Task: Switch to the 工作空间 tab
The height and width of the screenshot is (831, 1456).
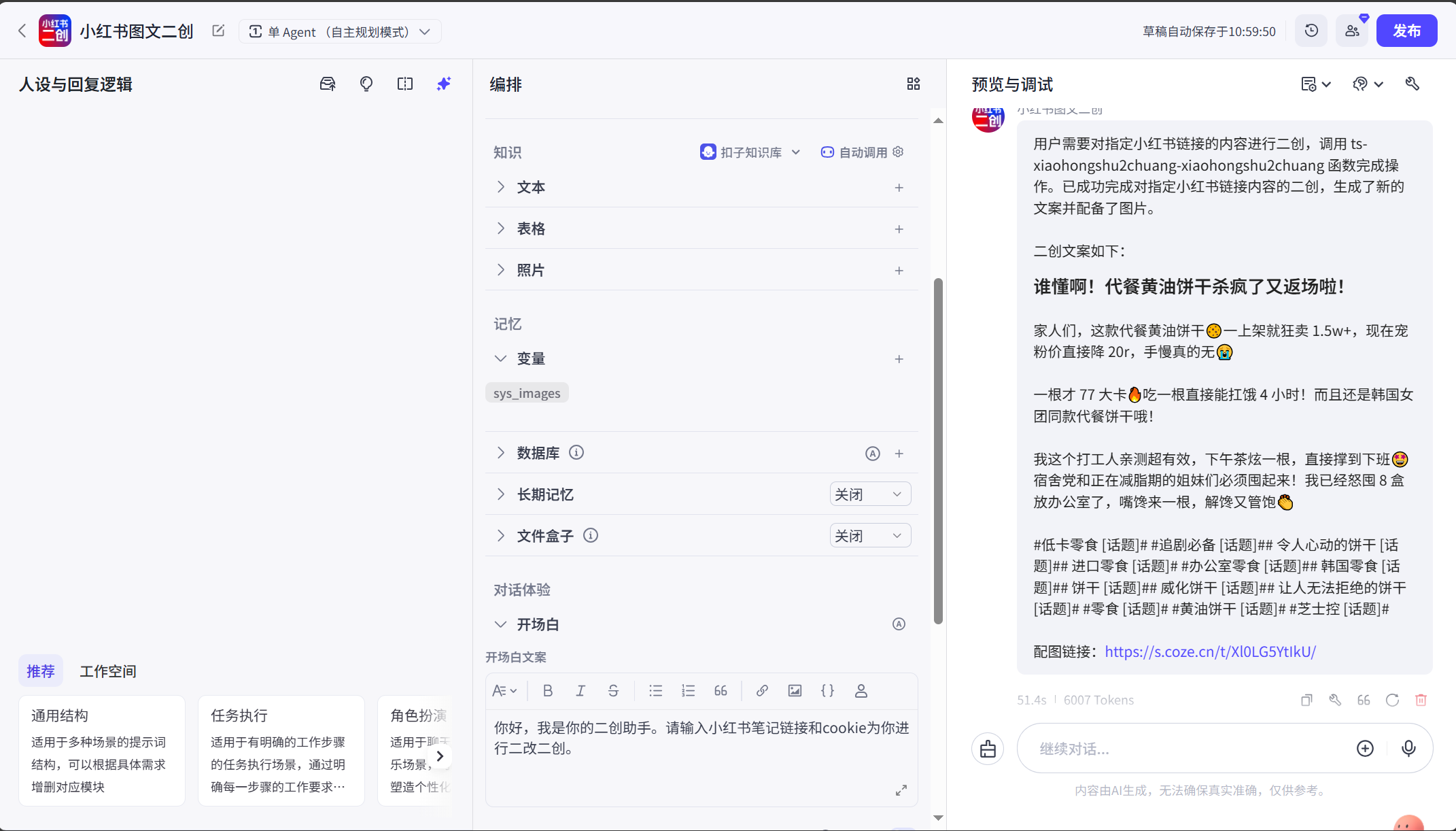Action: coord(107,671)
